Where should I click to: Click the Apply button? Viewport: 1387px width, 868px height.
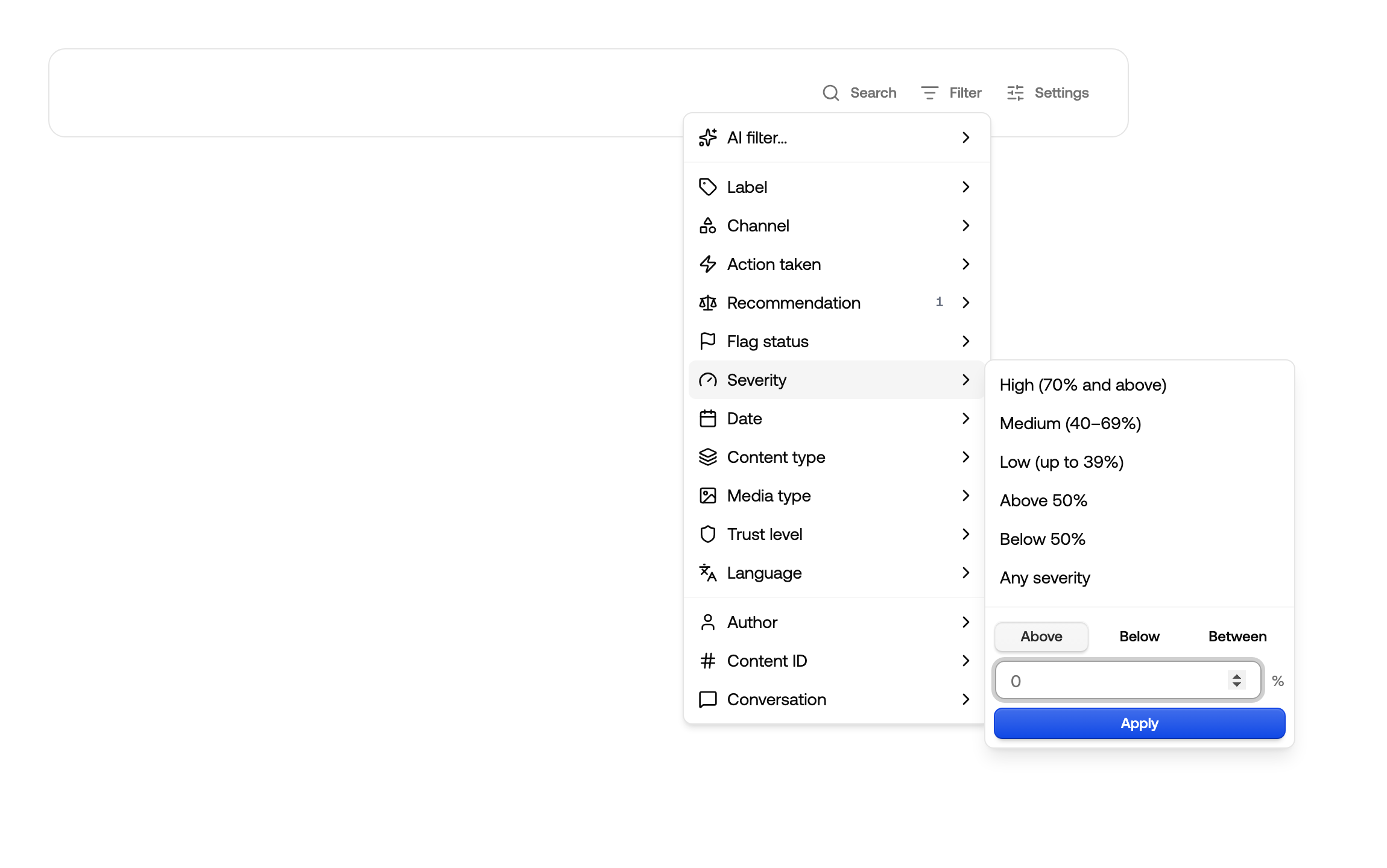click(x=1139, y=723)
